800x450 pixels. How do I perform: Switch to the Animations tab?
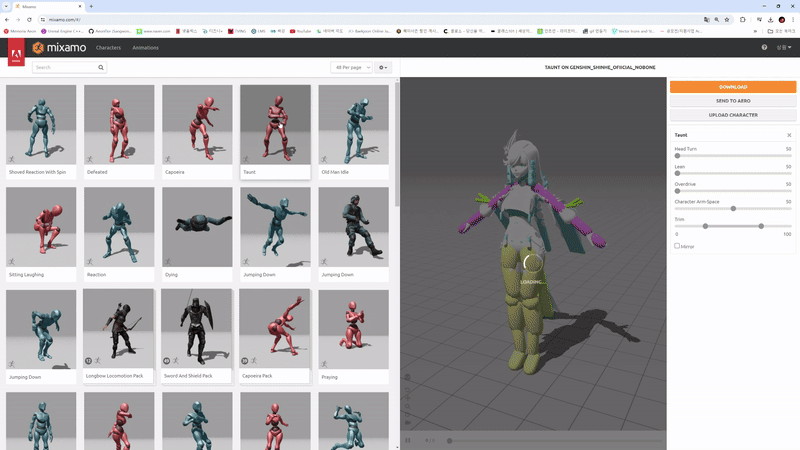145,47
